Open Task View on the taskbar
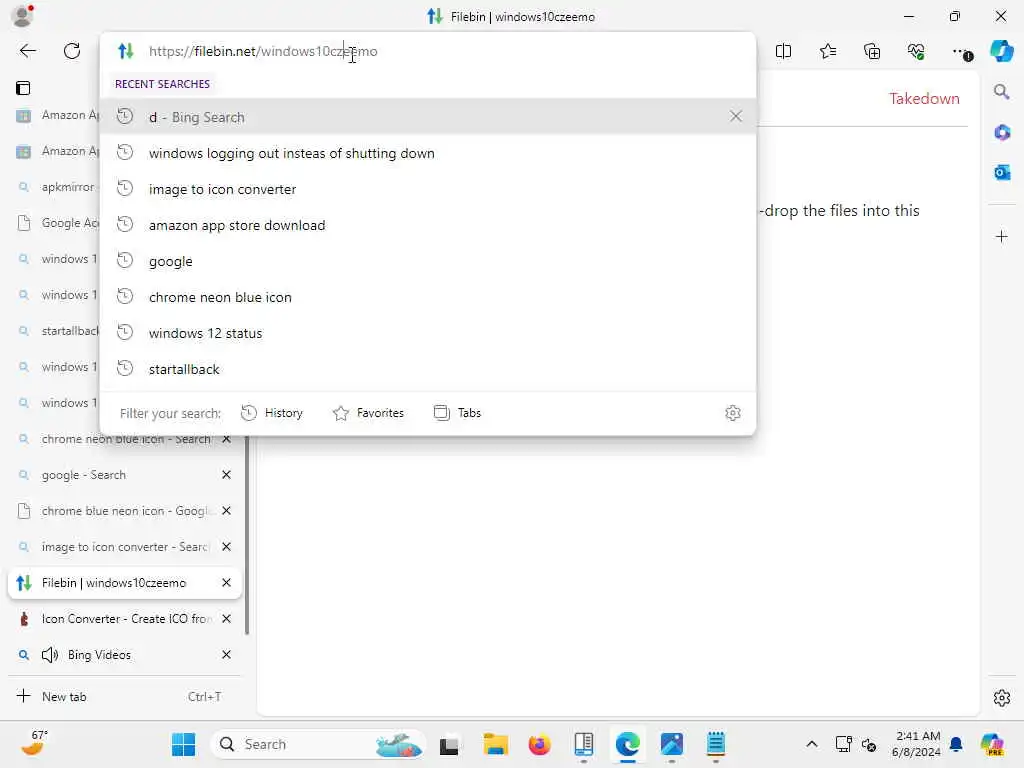 point(449,744)
